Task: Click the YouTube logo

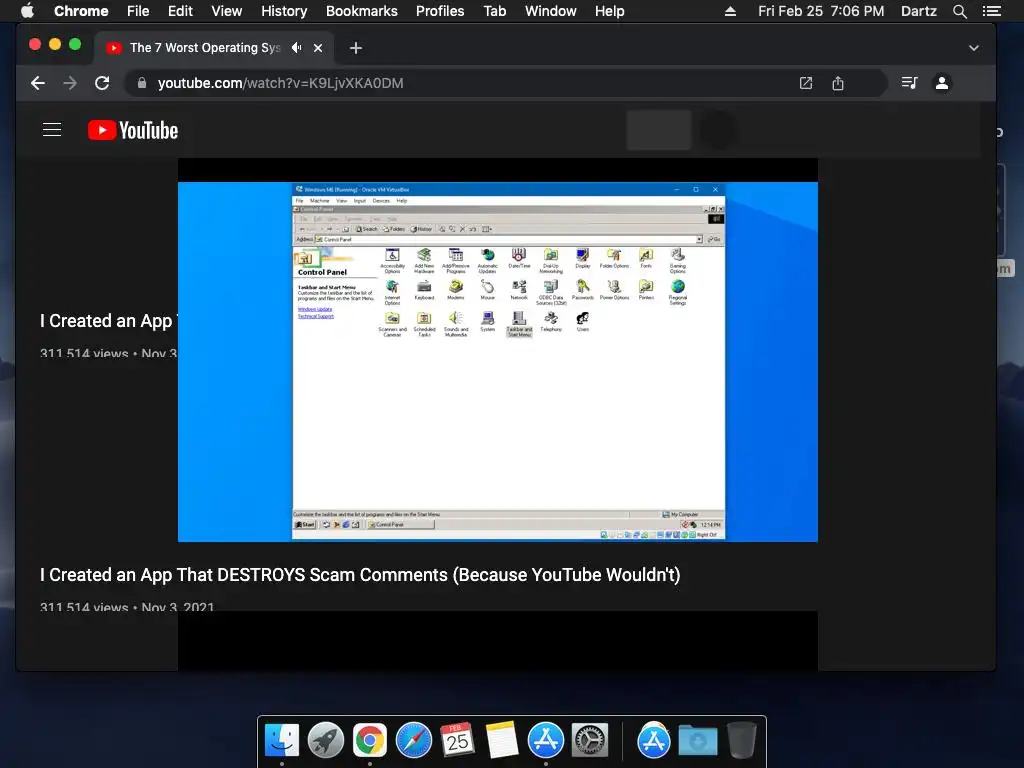Action: pos(133,130)
